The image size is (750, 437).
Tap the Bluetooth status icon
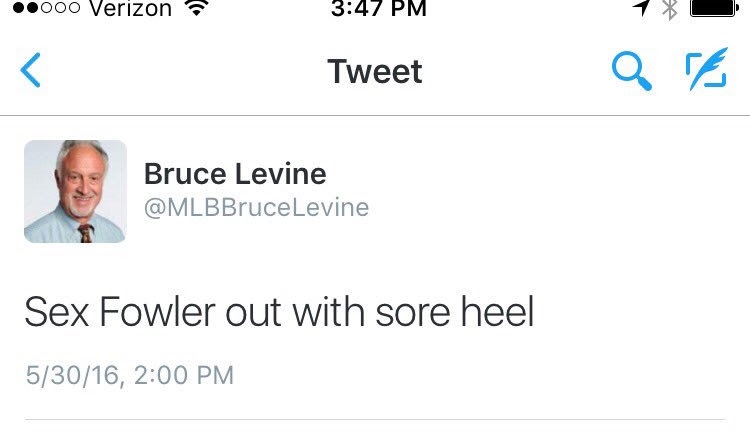point(670,9)
